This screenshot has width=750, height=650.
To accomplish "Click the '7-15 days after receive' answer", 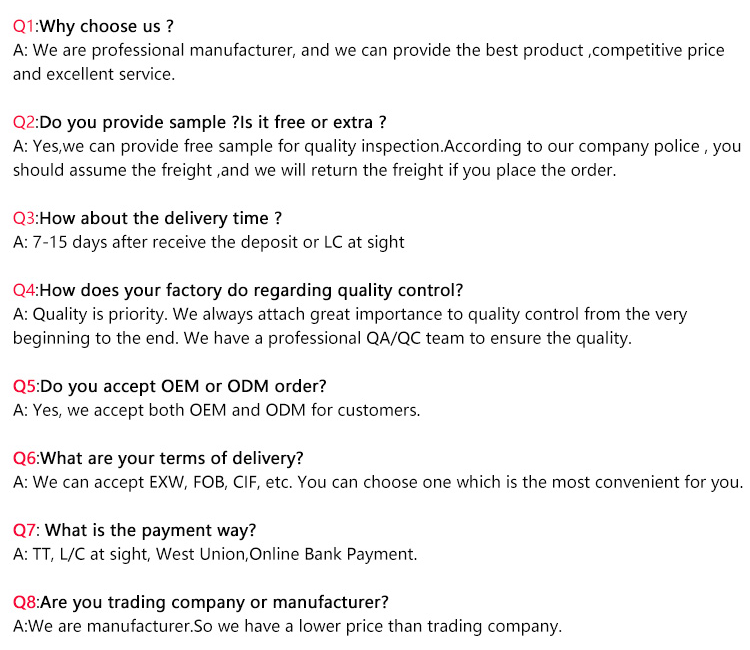I will [209, 242].
